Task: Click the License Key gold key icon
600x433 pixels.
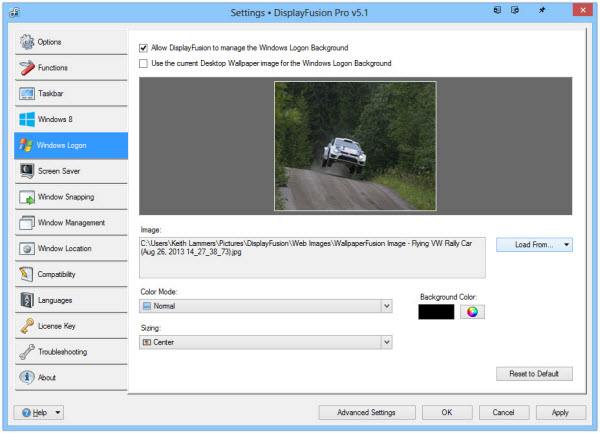Action: pyautogui.click(x=27, y=326)
